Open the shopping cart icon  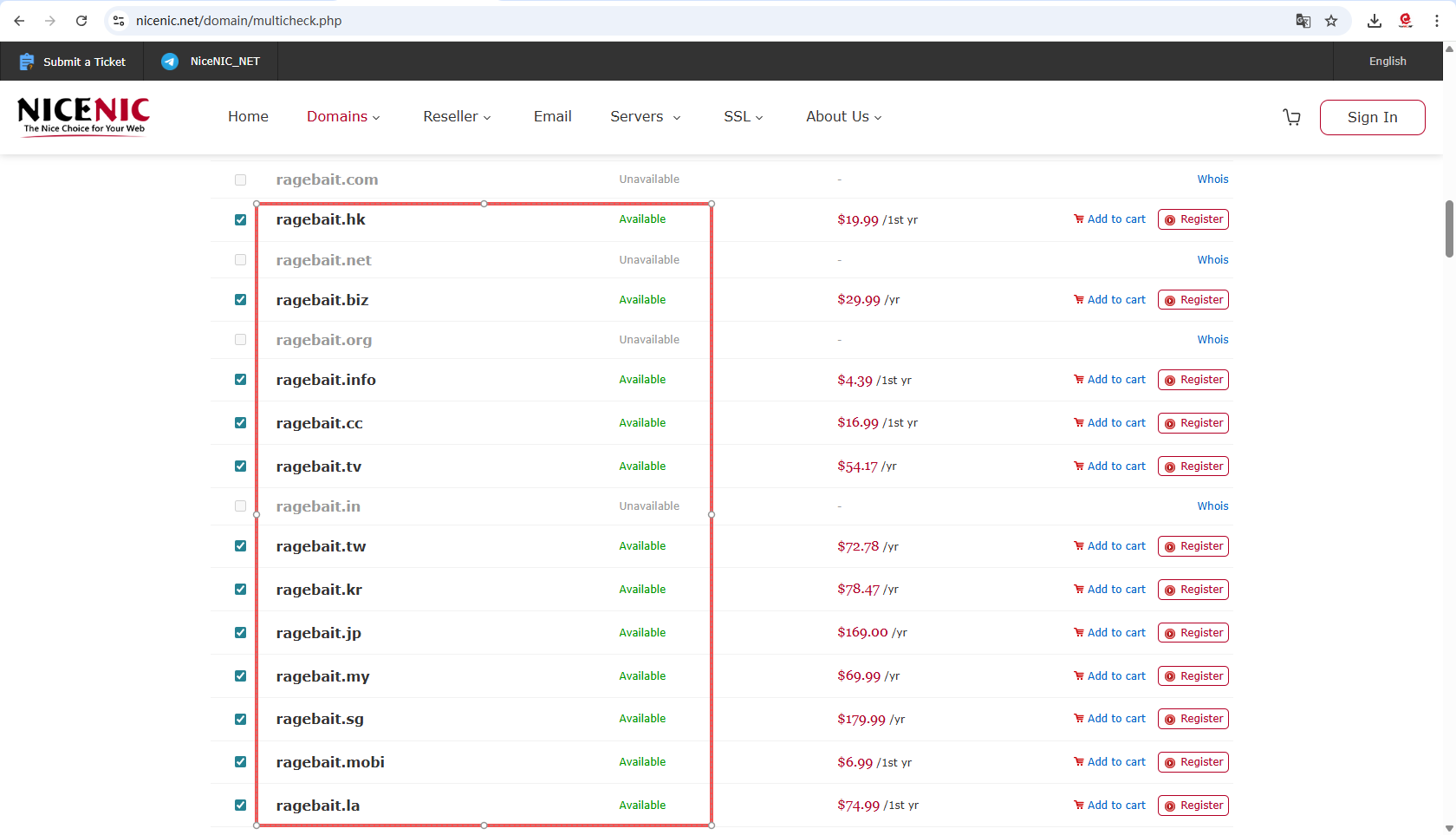pos(1291,117)
